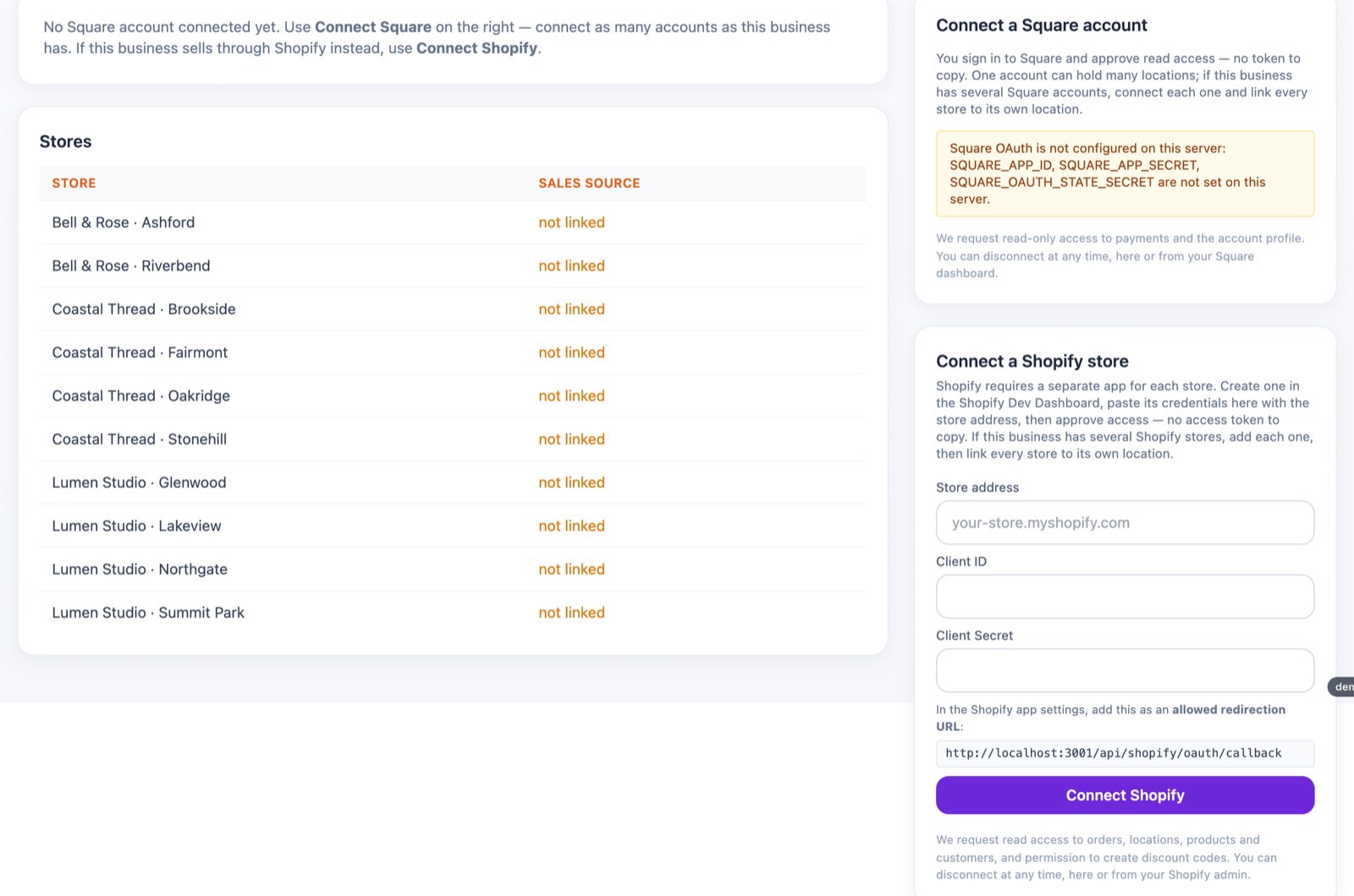Click 'not linked' status for Brookside

coord(571,309)
